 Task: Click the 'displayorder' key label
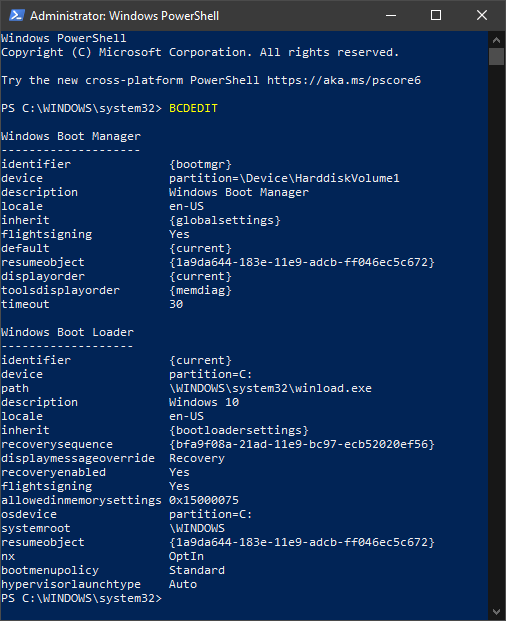pyautogui.click(x=43, y=276)
